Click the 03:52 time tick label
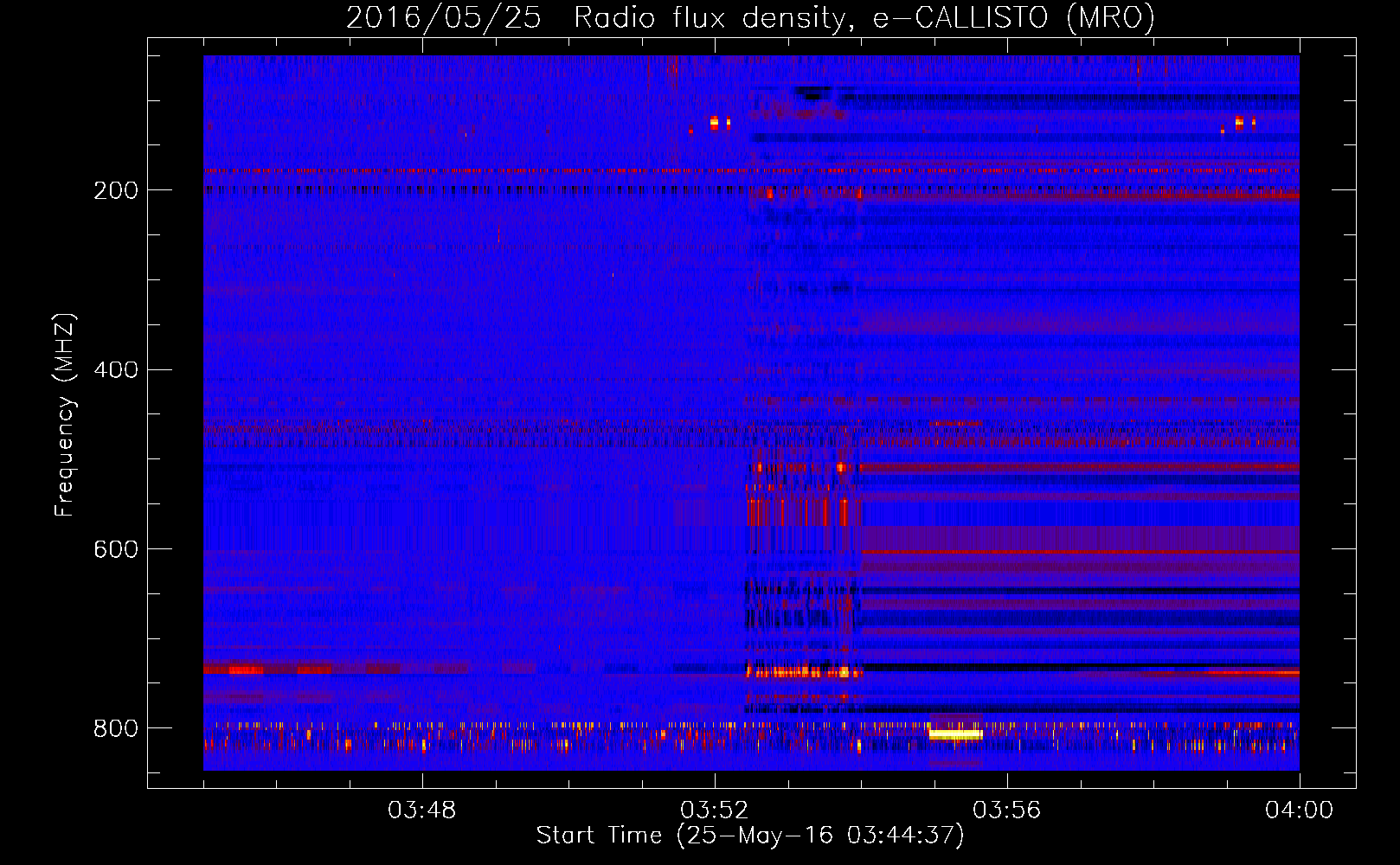Image resolution: width=1400 pixels, height=865 pixels. pyautogui.click(x=714, y=811)
